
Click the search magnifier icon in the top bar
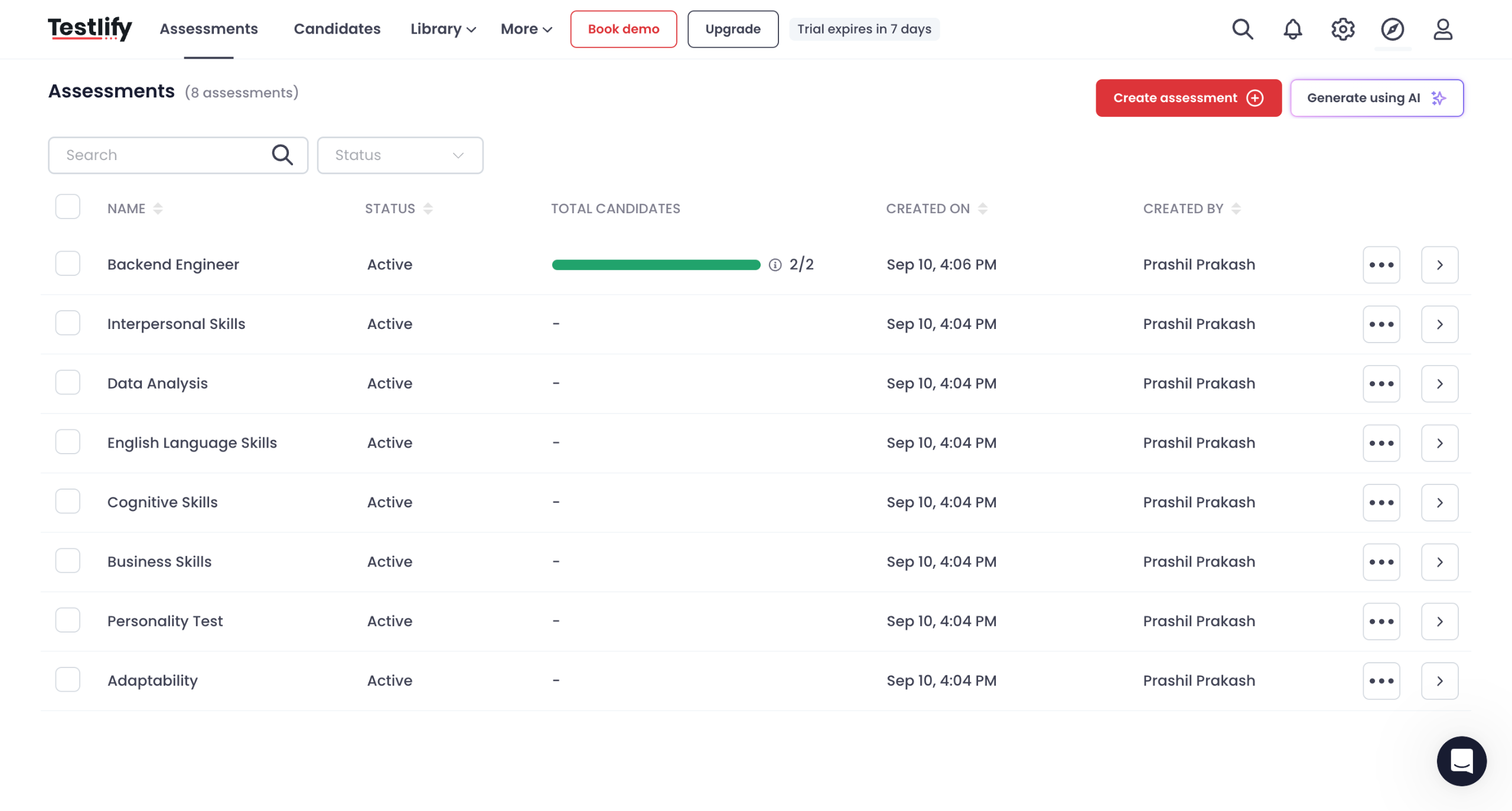click(x=1242, y=29)
